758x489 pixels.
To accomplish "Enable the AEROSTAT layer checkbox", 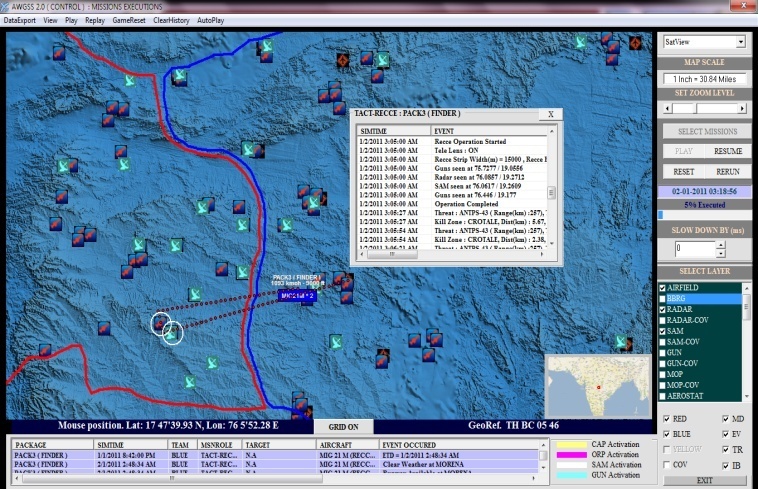I will point(663,396).
